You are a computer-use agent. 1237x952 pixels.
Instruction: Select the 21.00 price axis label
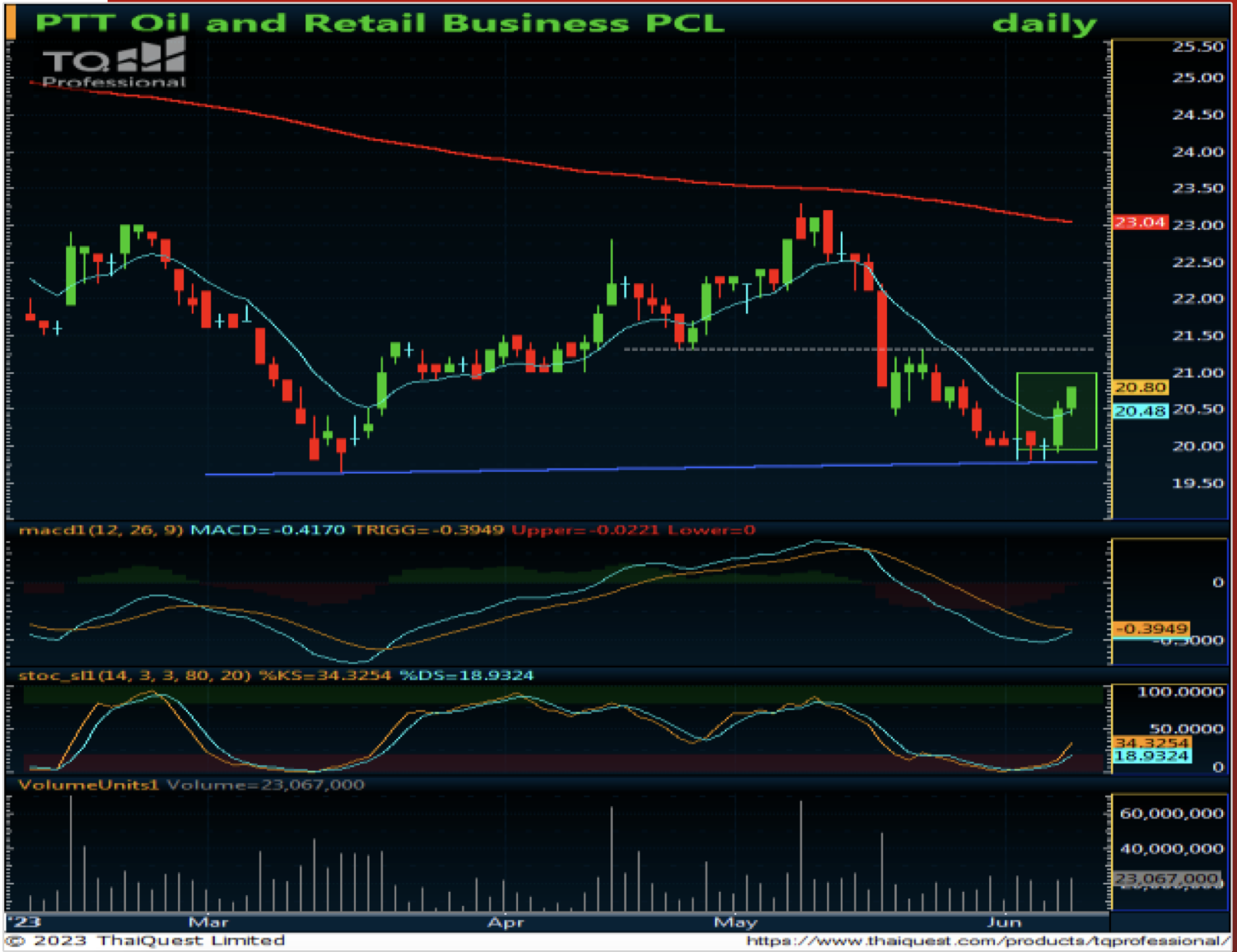click(x=1197, y=373)
